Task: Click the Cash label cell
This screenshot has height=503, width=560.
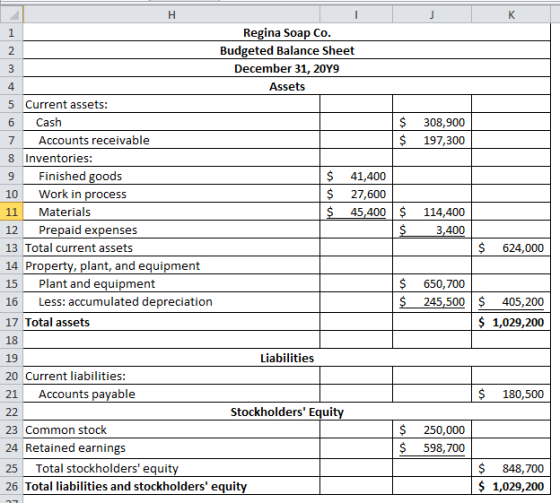Action: (x=171, y=122)
